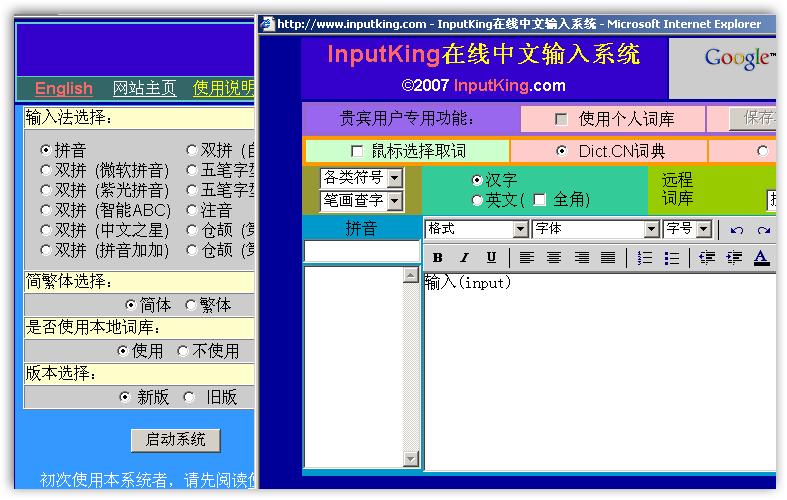
Task: Select 双拼 (智能ABC) input method
Action: click(46, 210)
